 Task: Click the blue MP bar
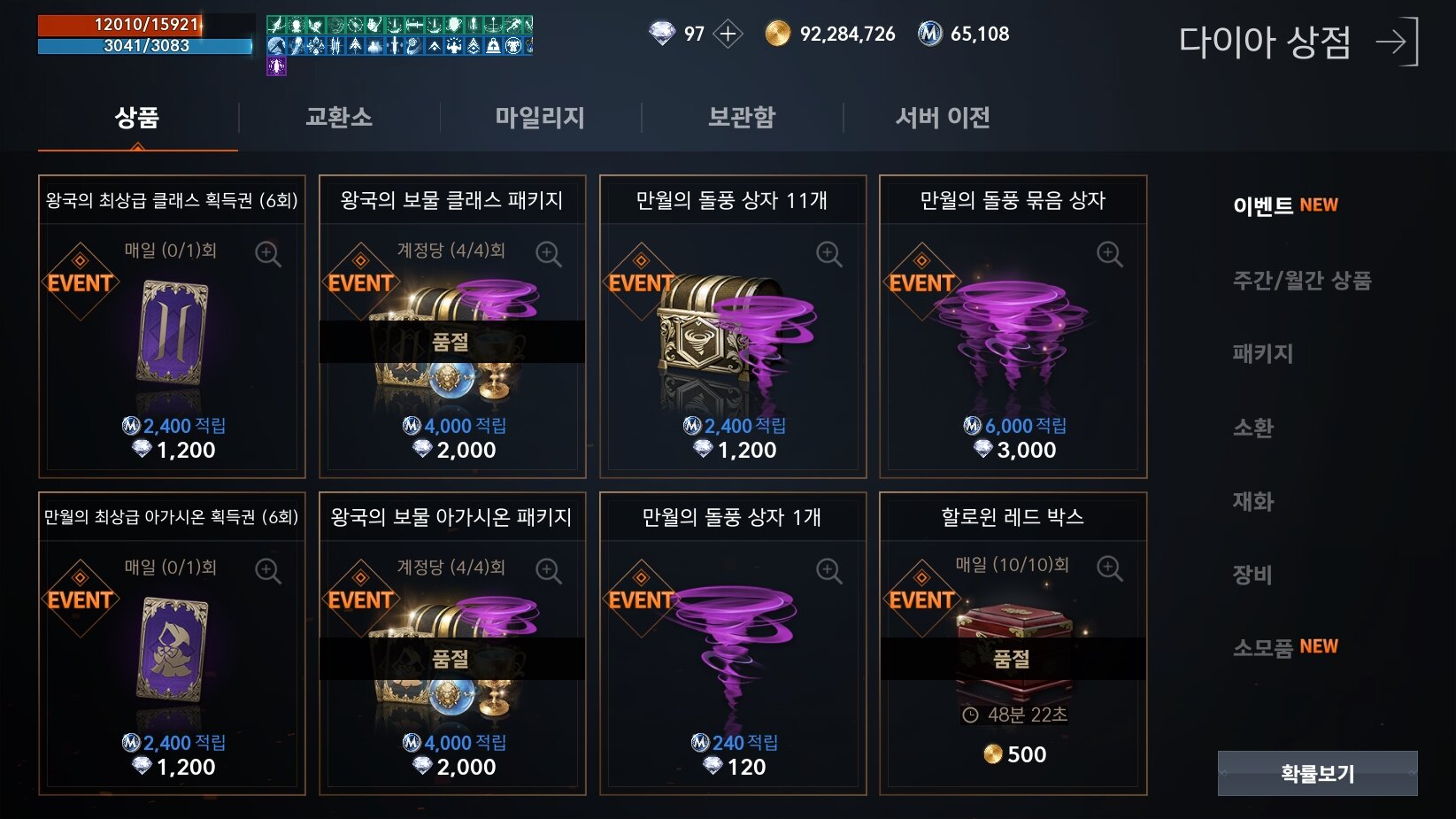click(145, 45)
